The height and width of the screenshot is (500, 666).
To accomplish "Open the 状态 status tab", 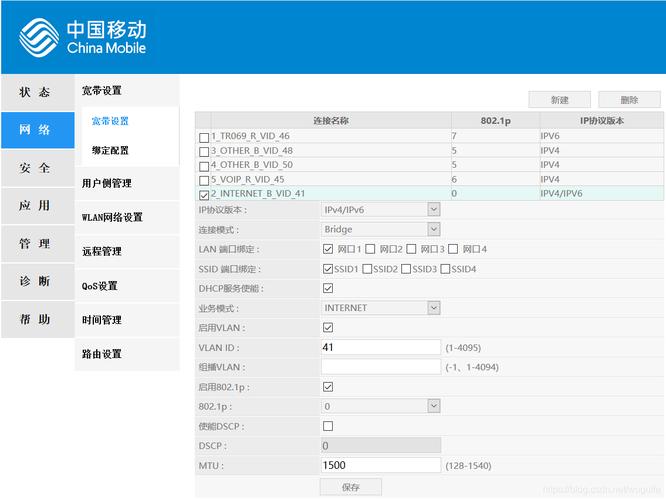I will click(38, 92).
